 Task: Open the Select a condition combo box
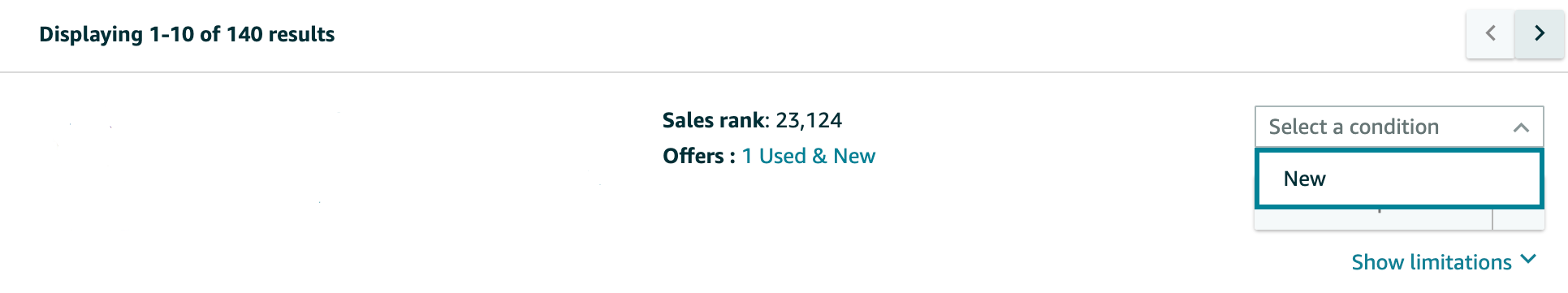click(1399, 127)
